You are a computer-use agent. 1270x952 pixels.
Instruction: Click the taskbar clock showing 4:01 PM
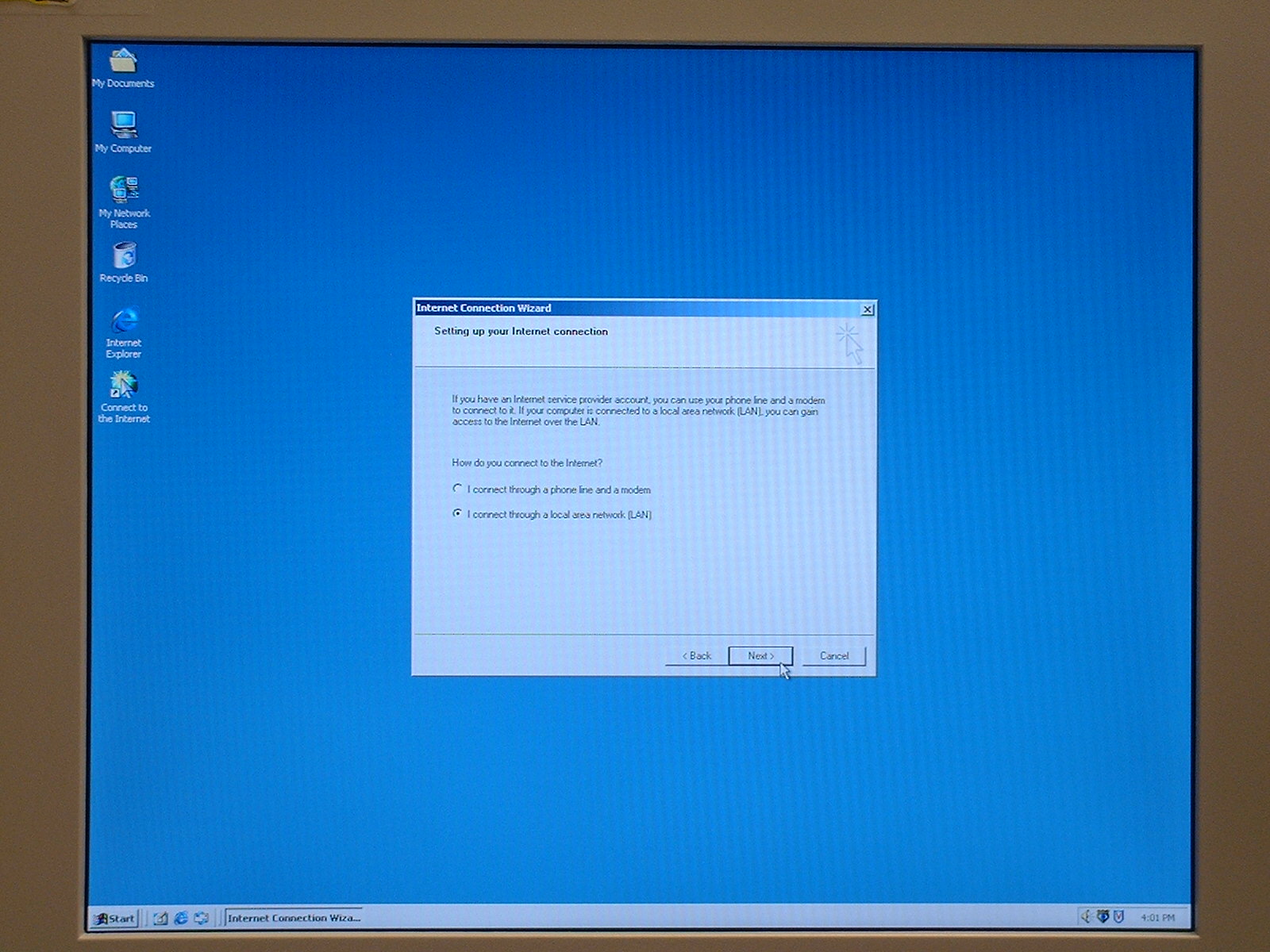[1157, 918]
